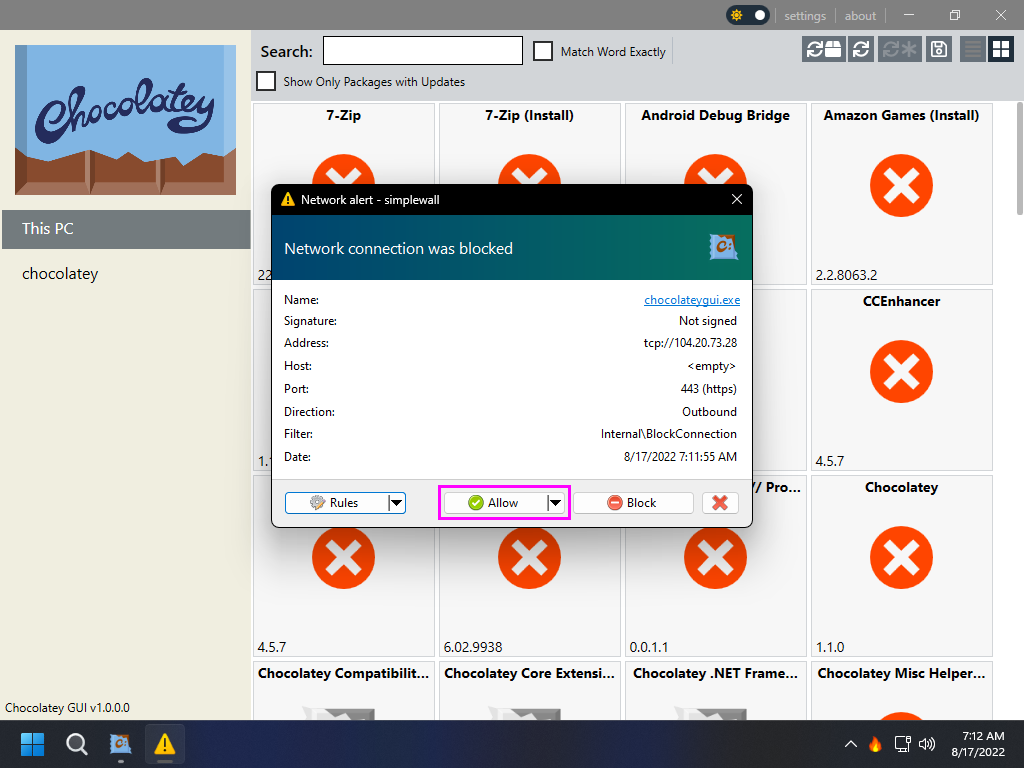Click the tcp://104.20.73.28 address value
The image size is (1024, 768).
(690, 343)
